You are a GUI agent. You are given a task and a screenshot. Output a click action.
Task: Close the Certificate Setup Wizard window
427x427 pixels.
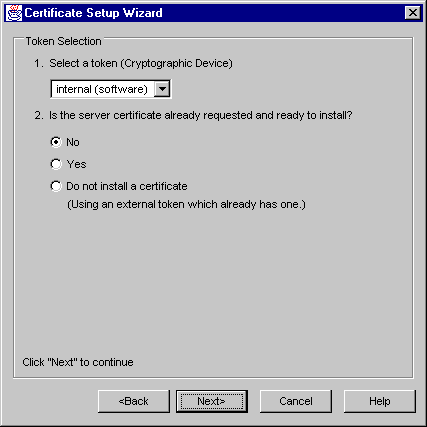413,13
